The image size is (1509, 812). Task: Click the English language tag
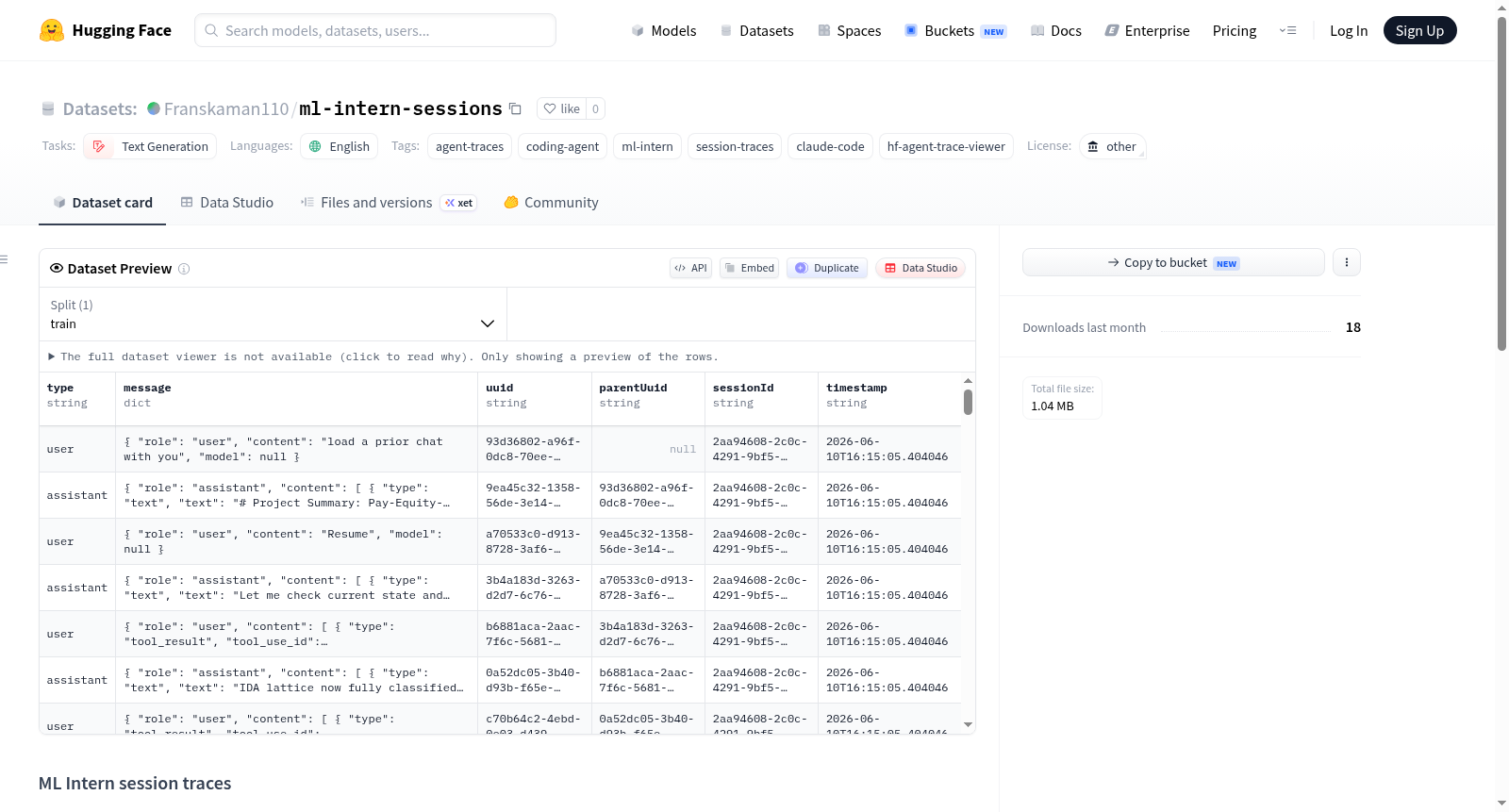pyautogui.click(x=340, y=146)
